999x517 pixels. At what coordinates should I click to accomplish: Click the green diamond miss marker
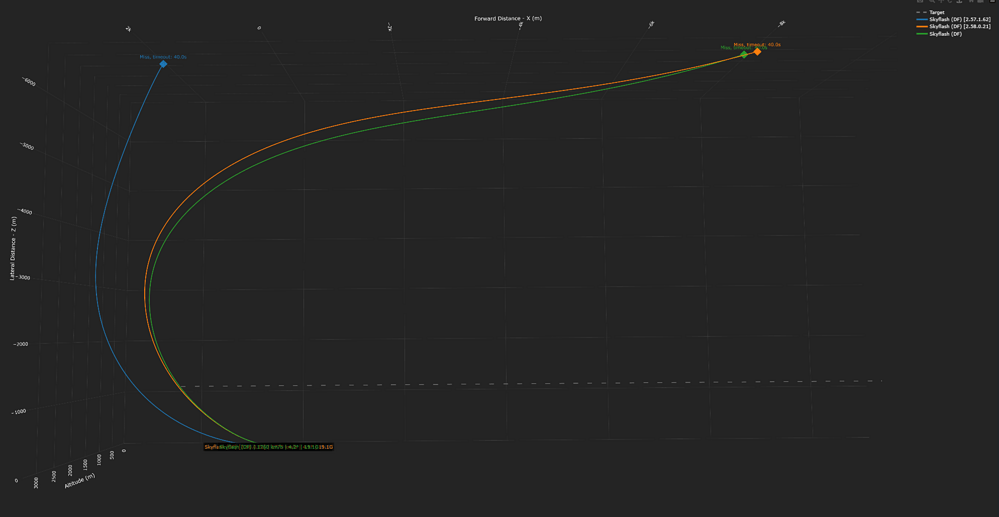pos(744,55)
